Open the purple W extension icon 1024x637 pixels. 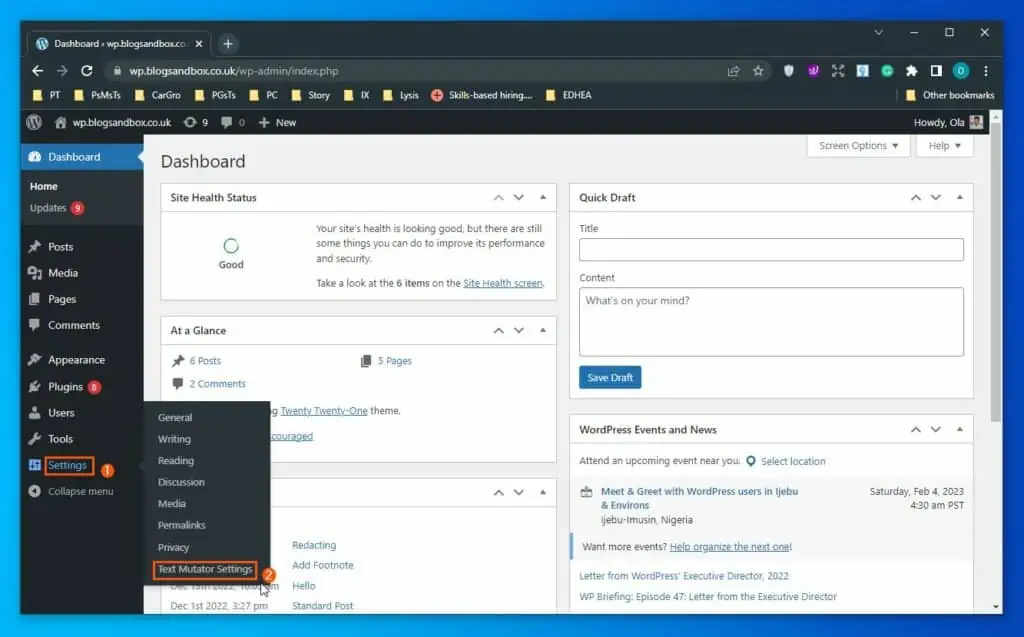click(813, 71)
